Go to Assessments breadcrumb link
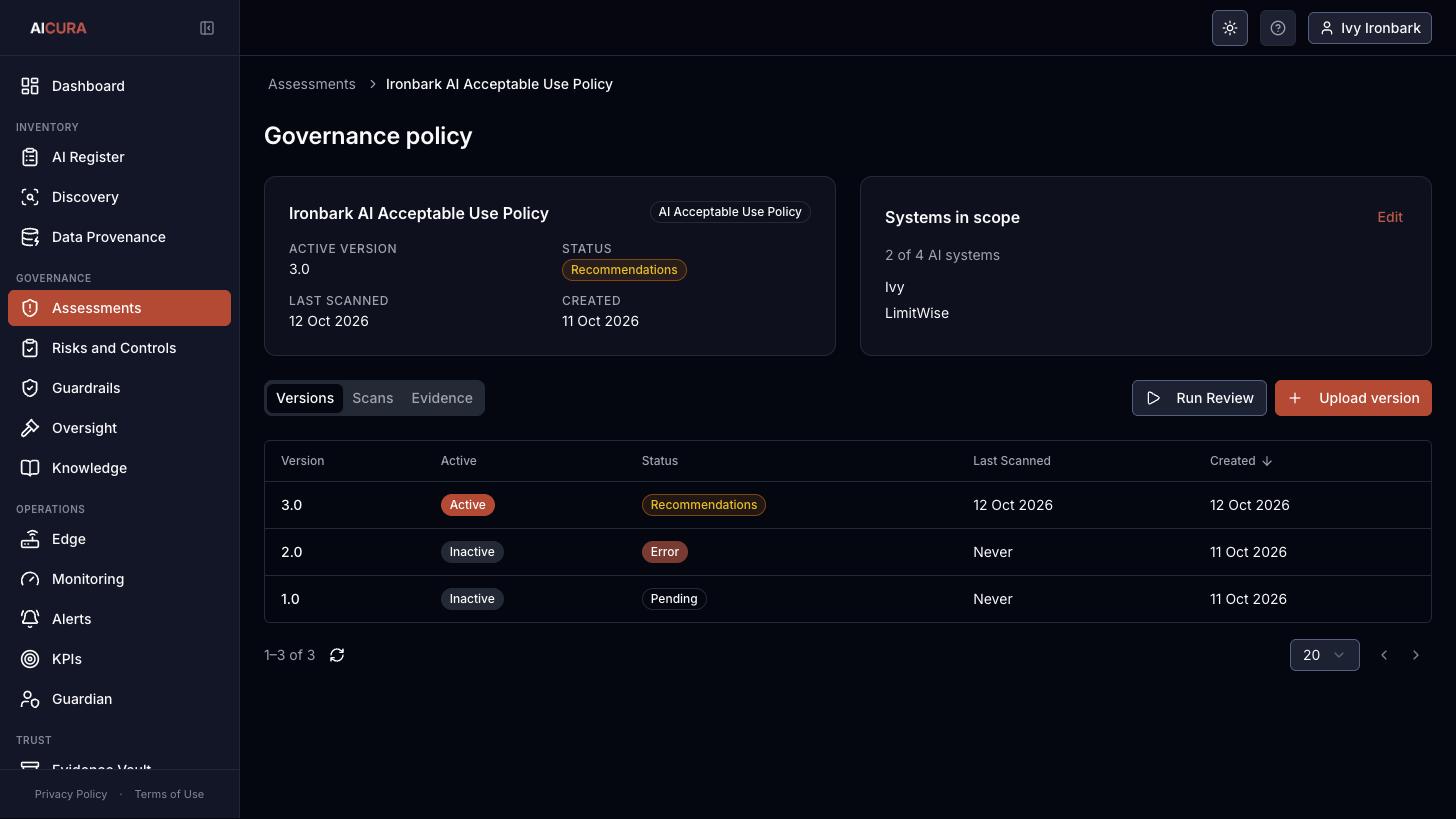 312,84
